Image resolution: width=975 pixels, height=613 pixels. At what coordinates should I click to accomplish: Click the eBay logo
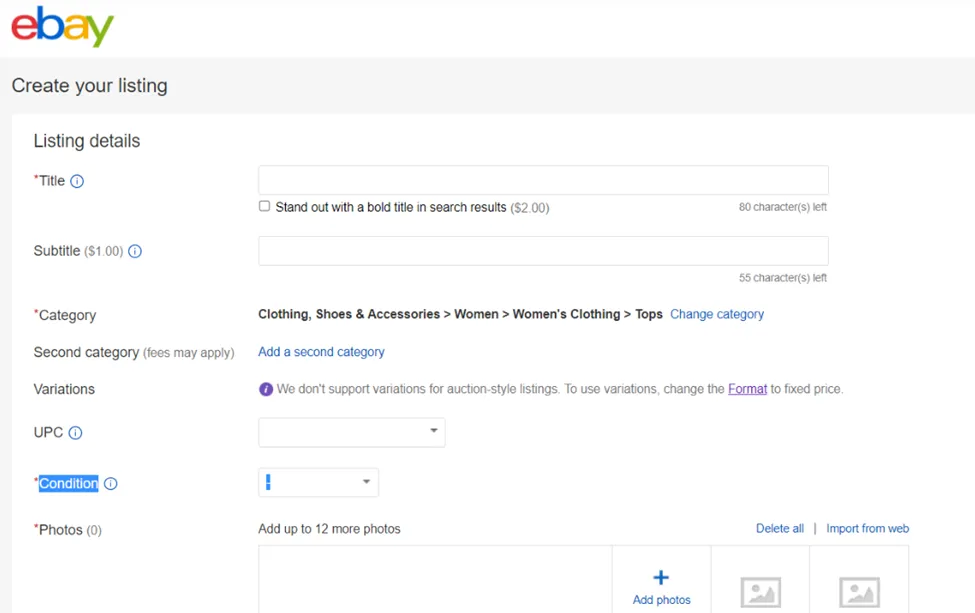tap(62, 27)
